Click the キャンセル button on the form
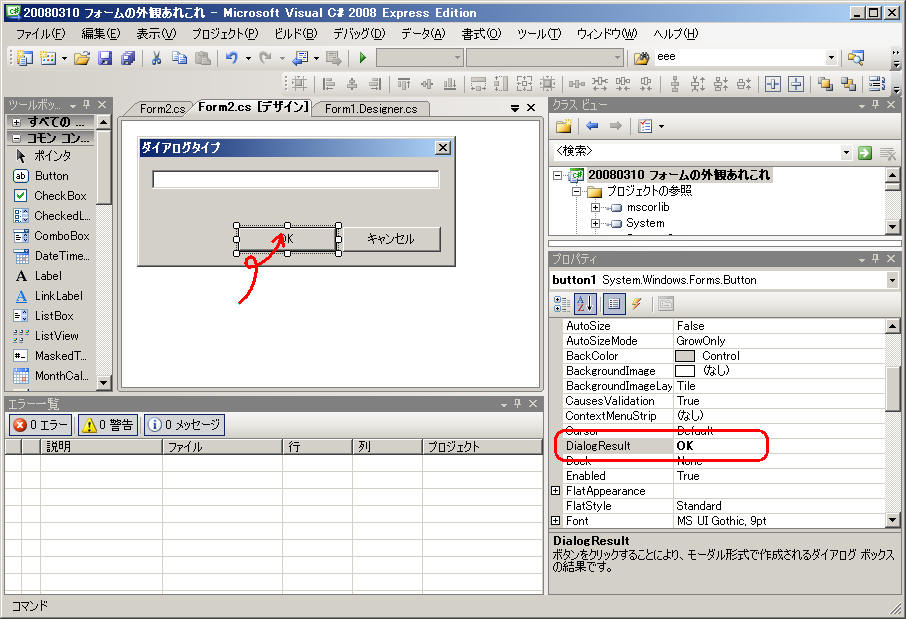Viewport: 906px width, 619px height. tap(390, 239)
